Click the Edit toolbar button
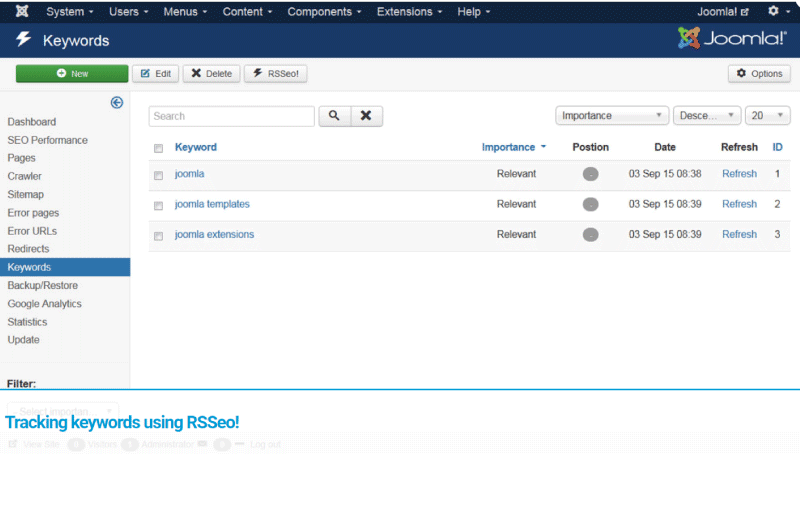 (156, 73)
